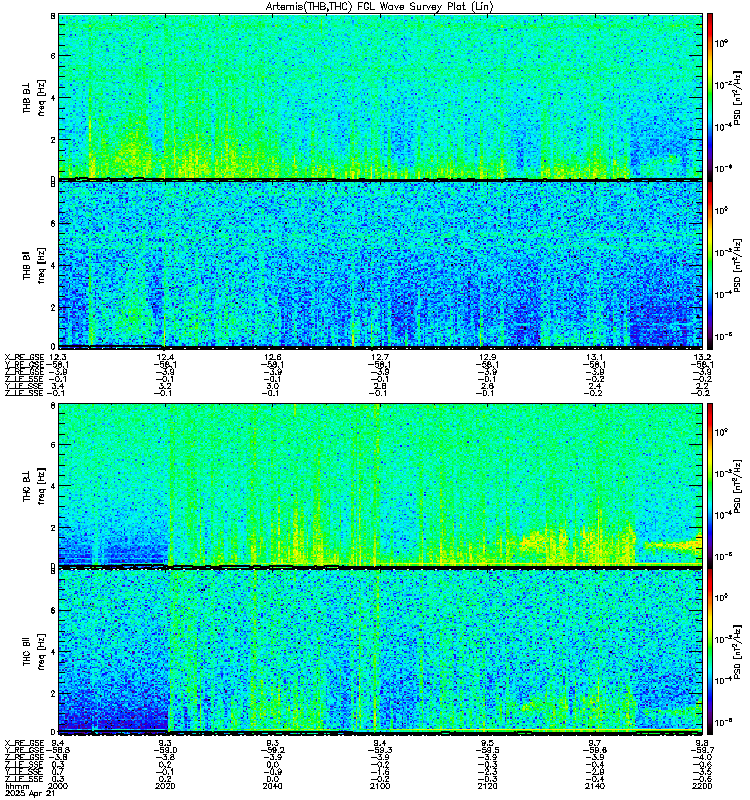The image size is (750, 800).
Task: Click the 2000 time tick label
Action: point(58,786)
